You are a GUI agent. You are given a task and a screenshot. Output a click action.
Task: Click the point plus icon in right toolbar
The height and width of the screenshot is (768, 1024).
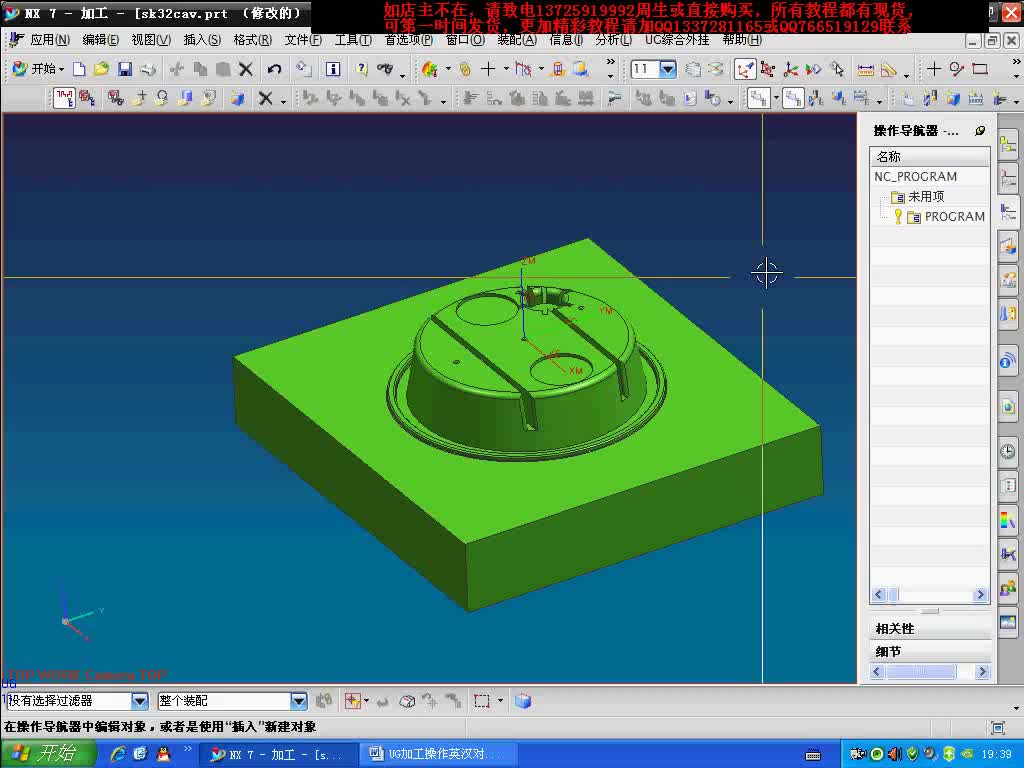click(x=934, y=69)
